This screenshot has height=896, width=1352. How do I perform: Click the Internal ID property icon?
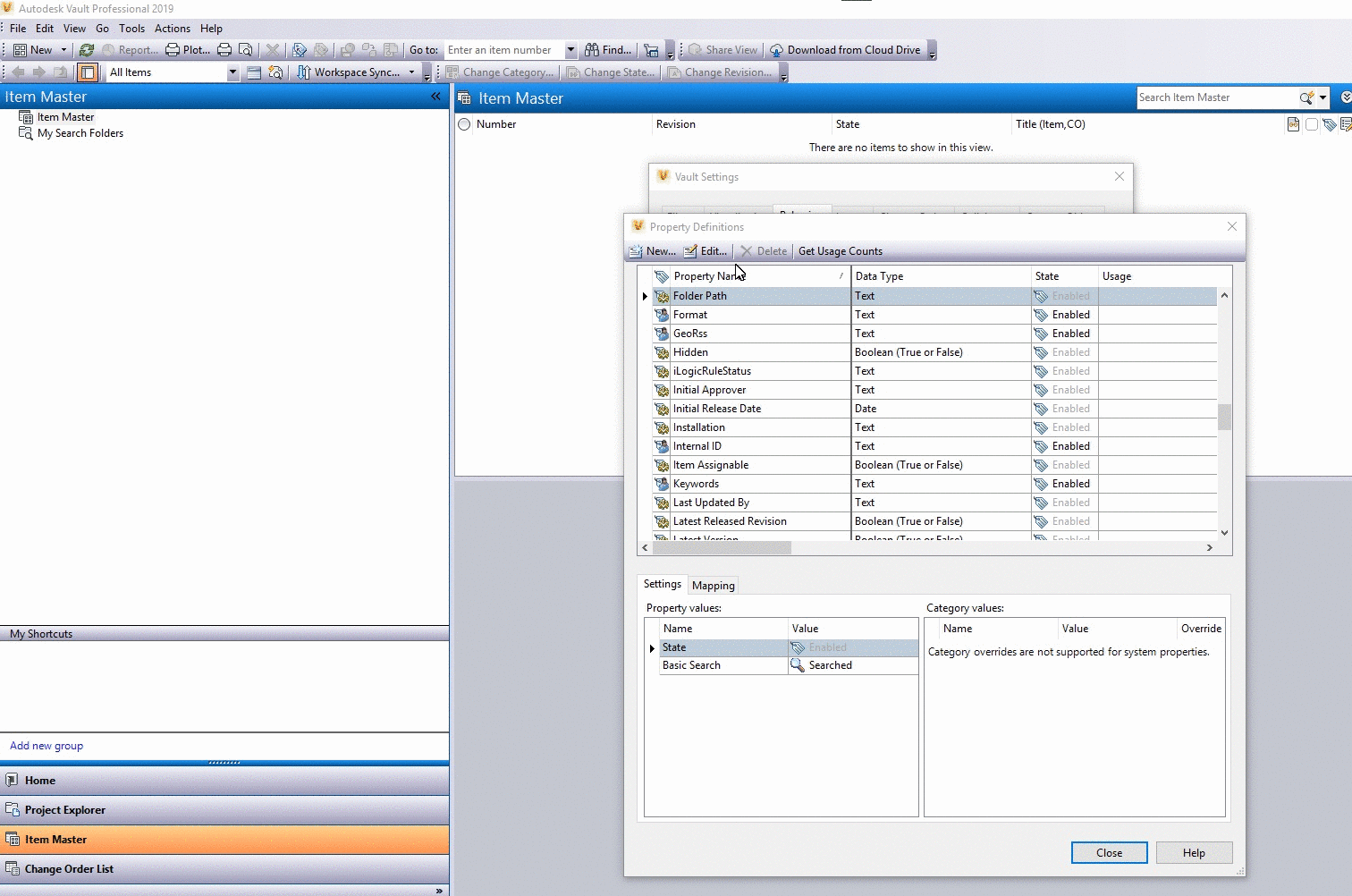pyautogui.click(x=662, y=446)
